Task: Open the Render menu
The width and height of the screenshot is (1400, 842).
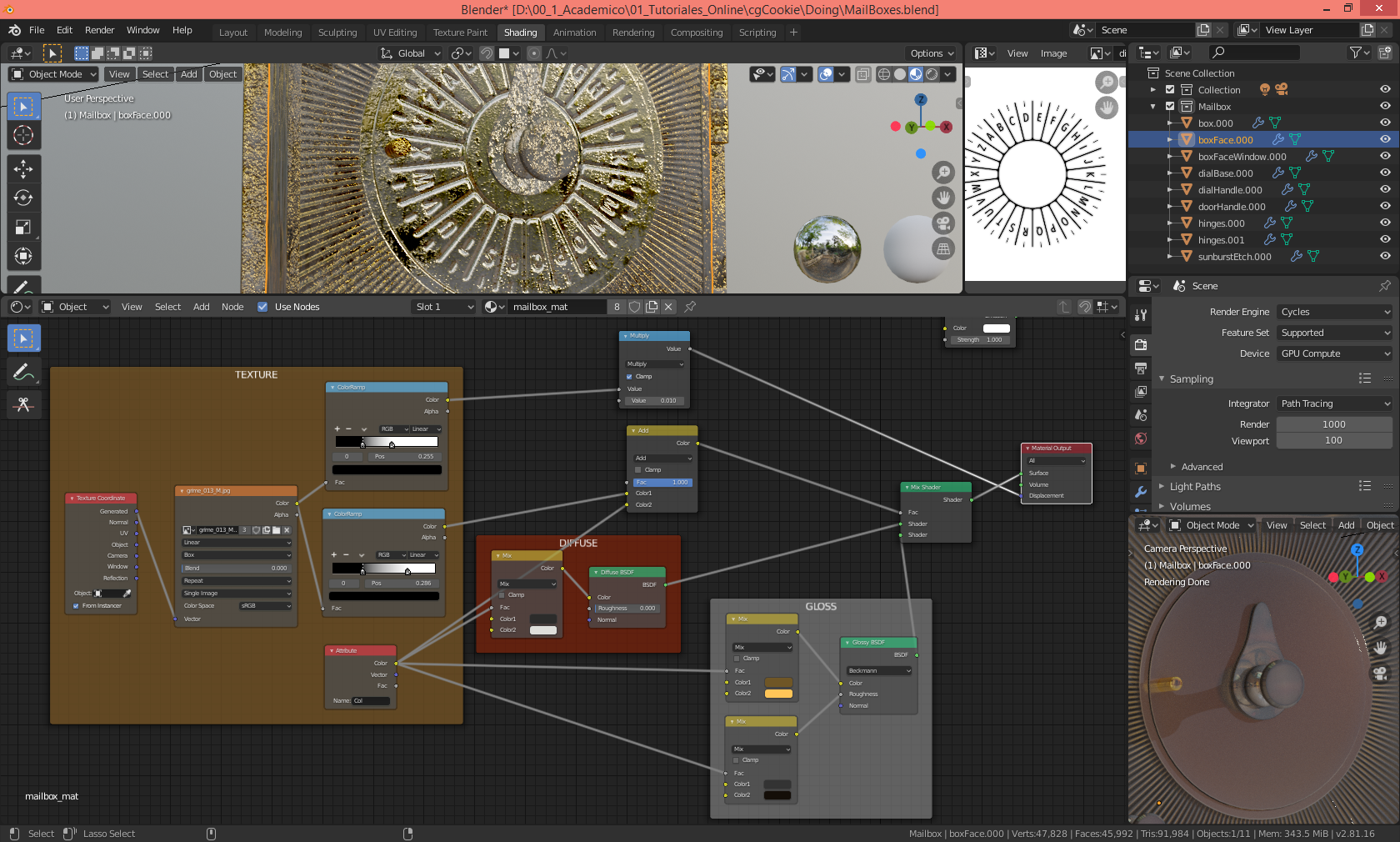Action: click(99, 30)
